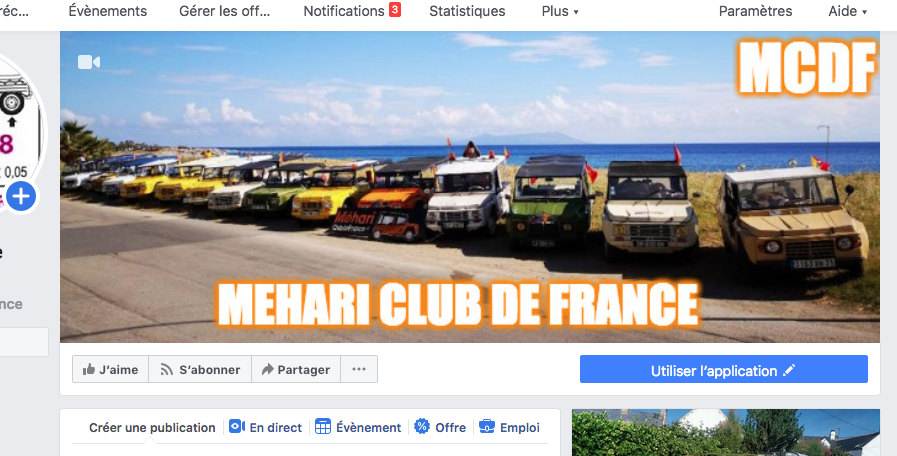Click the video camera icon on cover photo
The width and height of the screenshot is (897, 456).
(89, 62)
